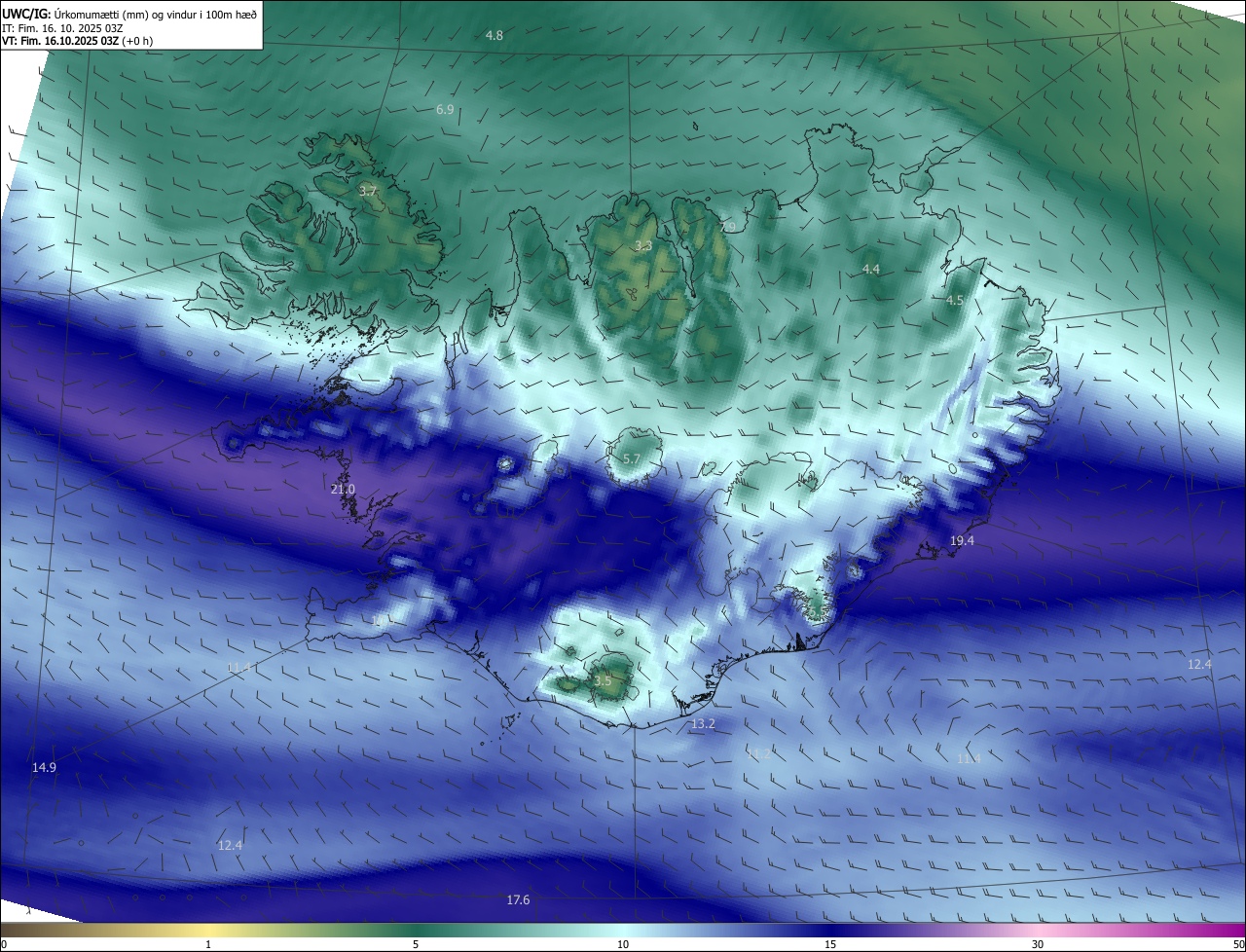This screenshot has height=952, width=1246.
Task: Click the 10 tick on the color scale
Action: [x=623, y=944]
